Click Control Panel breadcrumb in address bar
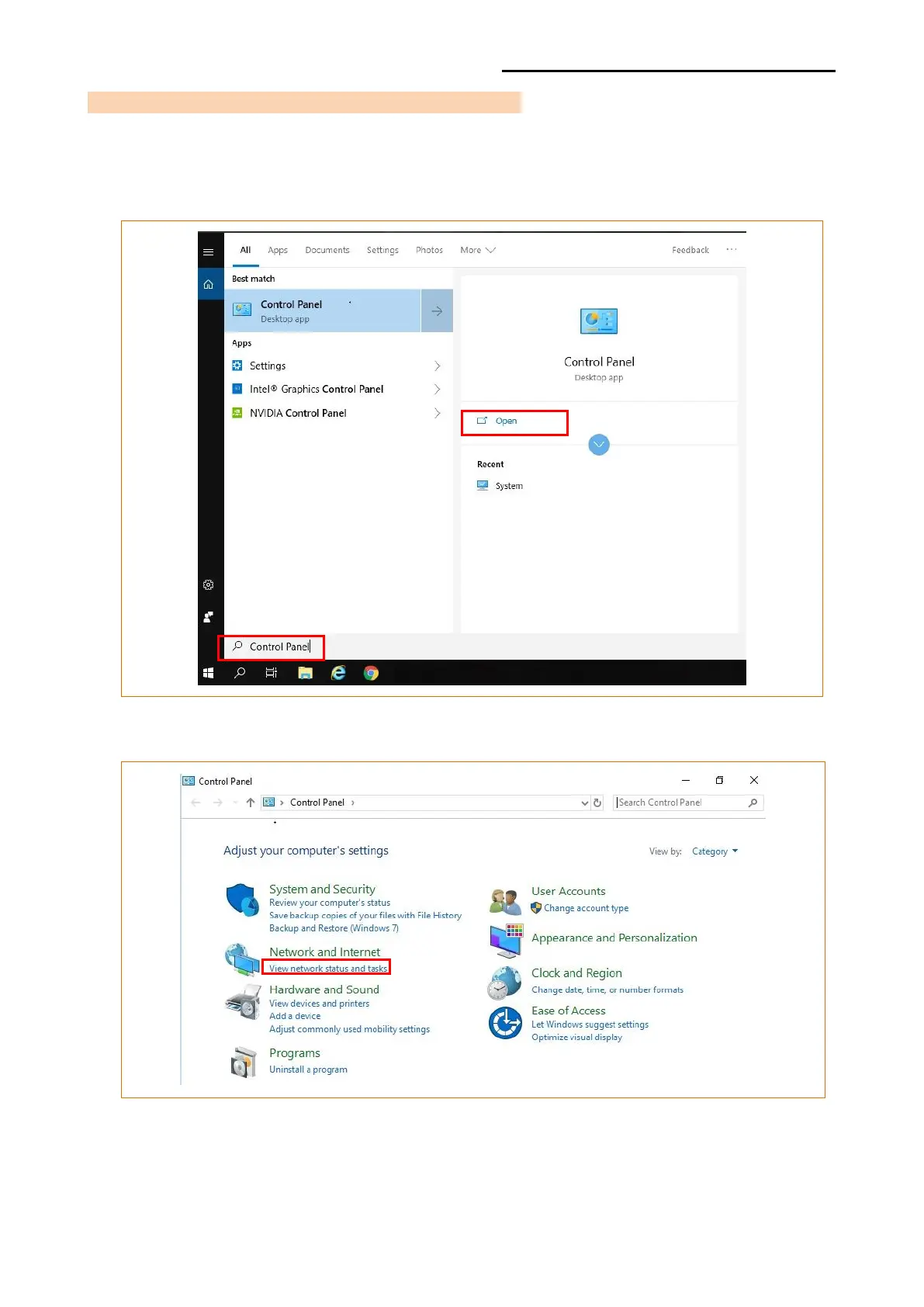Image resolution: width=924 pixels, height=1307 pixels. click(x=317, y=803)
